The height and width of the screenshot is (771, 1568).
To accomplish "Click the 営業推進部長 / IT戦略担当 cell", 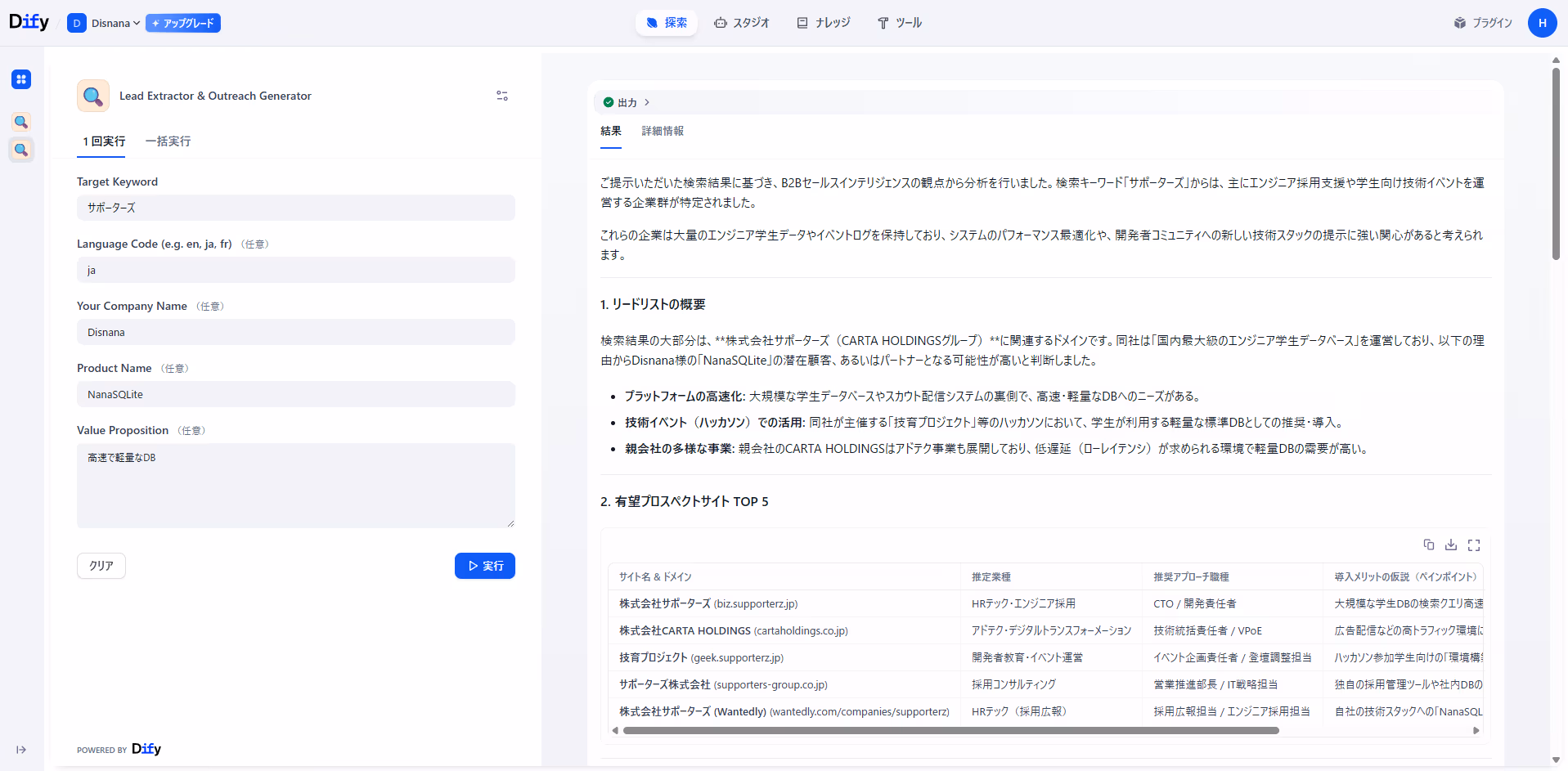I will [1233, 684].
